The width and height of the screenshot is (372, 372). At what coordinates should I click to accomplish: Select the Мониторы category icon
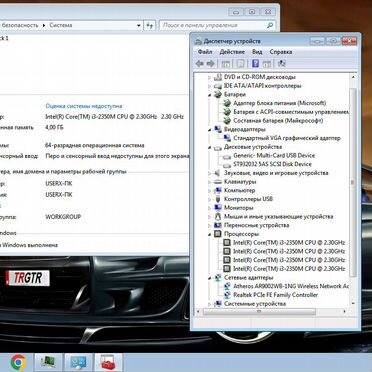click(218, 208)
